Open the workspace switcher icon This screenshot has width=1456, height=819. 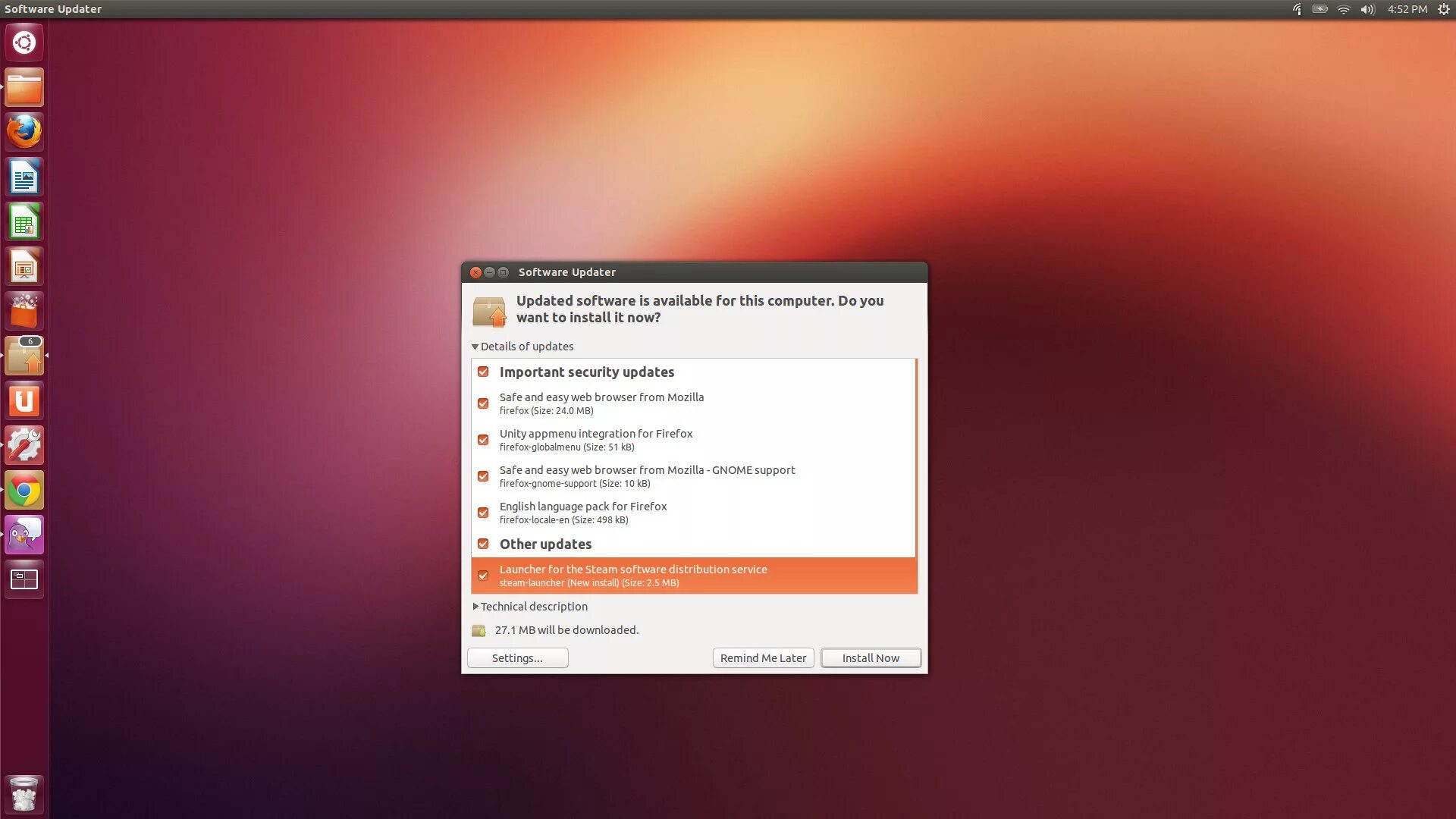(x=24, y=580)
